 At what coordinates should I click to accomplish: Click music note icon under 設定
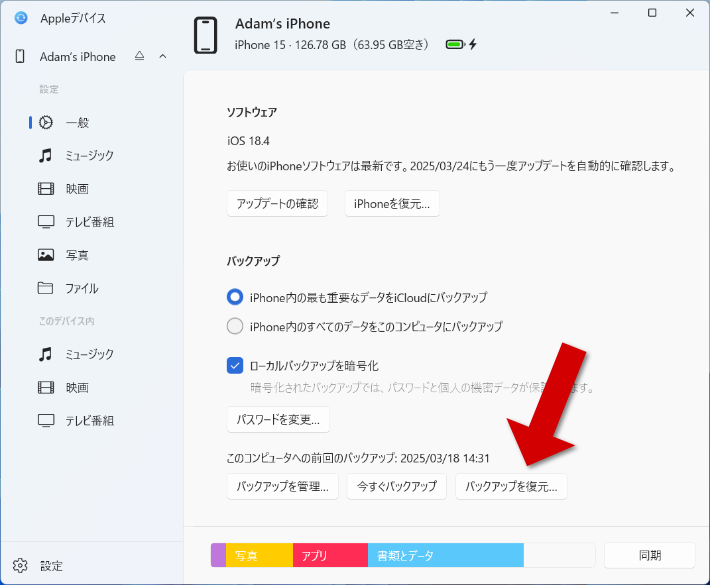pyautogui.click(x=45, y=155)
